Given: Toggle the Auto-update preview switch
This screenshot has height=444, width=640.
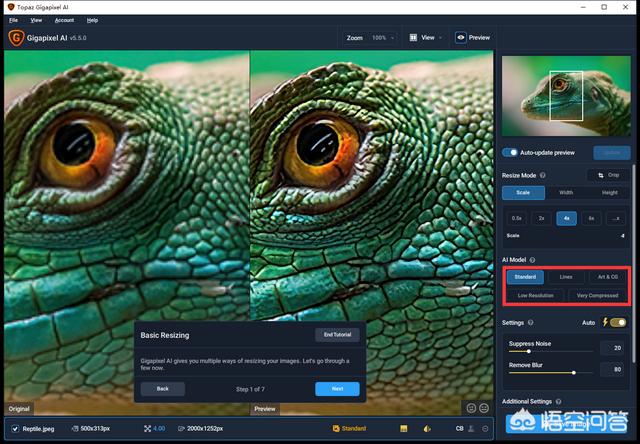Looking at the screenshot, I should 510,153.
